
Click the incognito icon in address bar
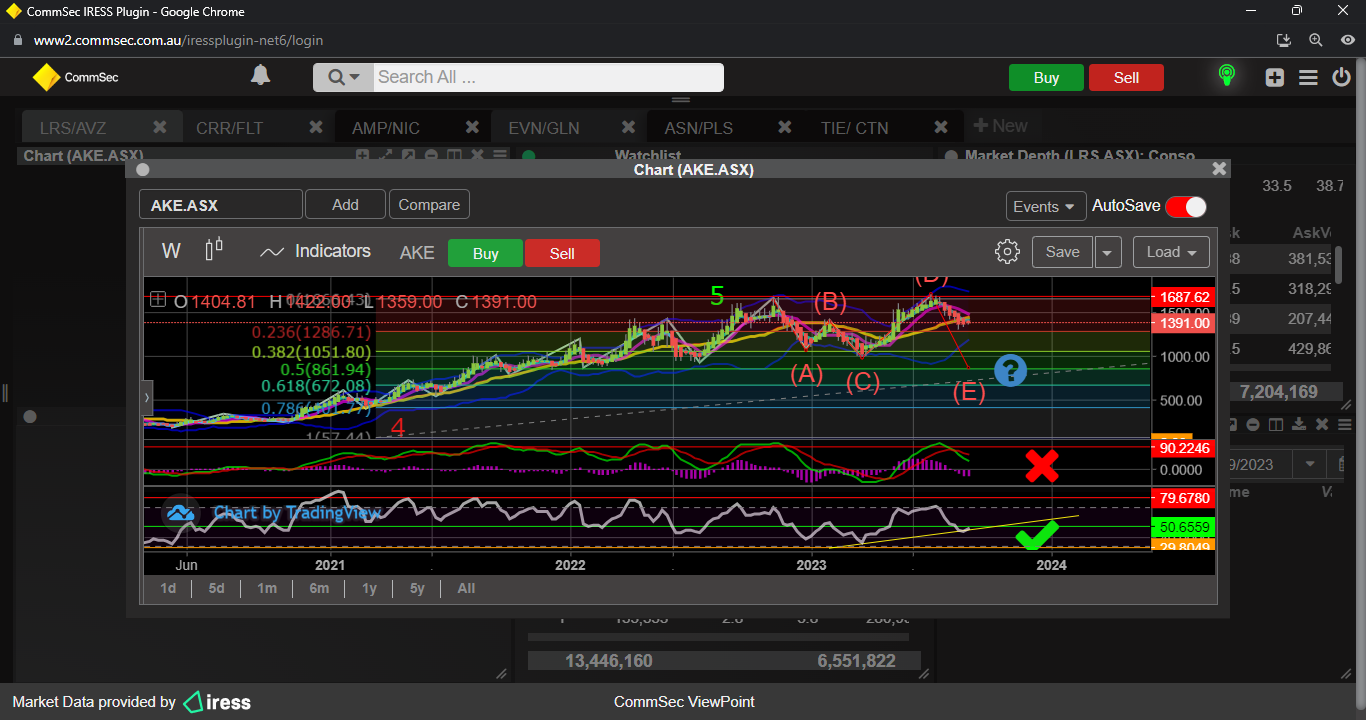click(1347, 40)
